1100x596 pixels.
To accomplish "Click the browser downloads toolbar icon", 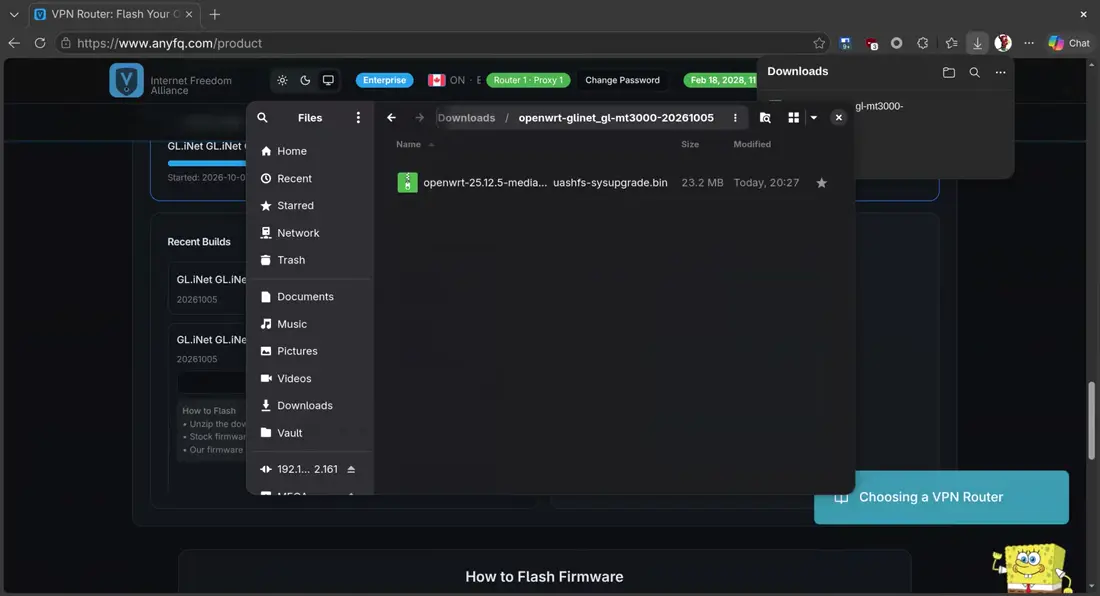I will click(977, 43).
